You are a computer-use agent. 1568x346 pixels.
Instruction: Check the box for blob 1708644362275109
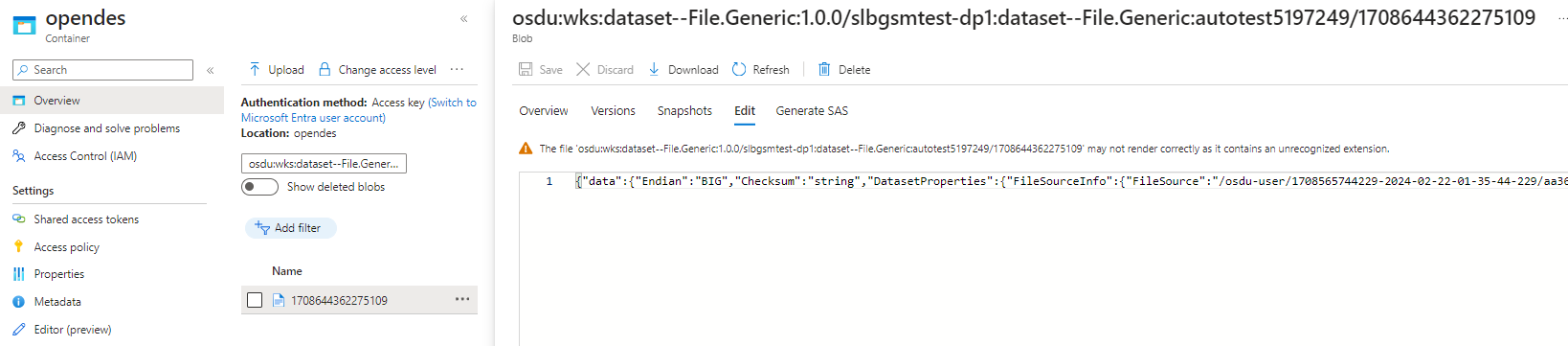[x=255, y=301]
